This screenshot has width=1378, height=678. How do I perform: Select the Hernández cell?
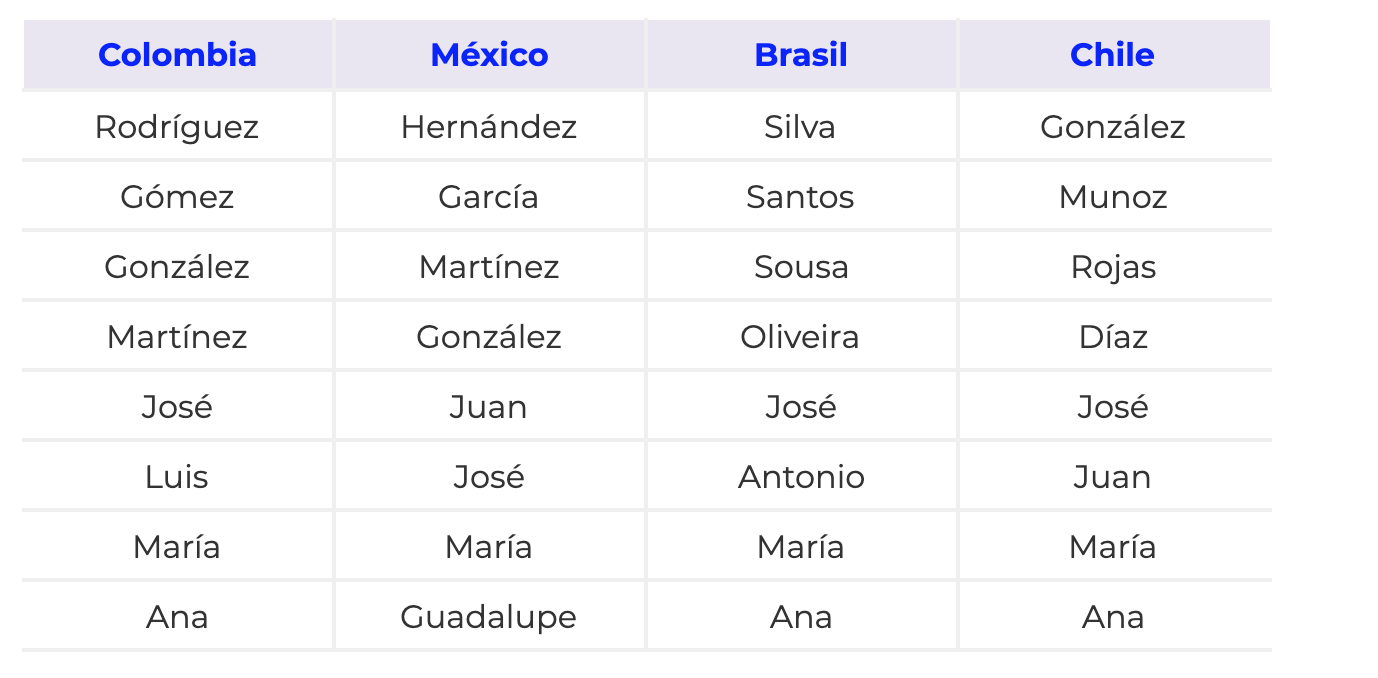coord(489,127)
